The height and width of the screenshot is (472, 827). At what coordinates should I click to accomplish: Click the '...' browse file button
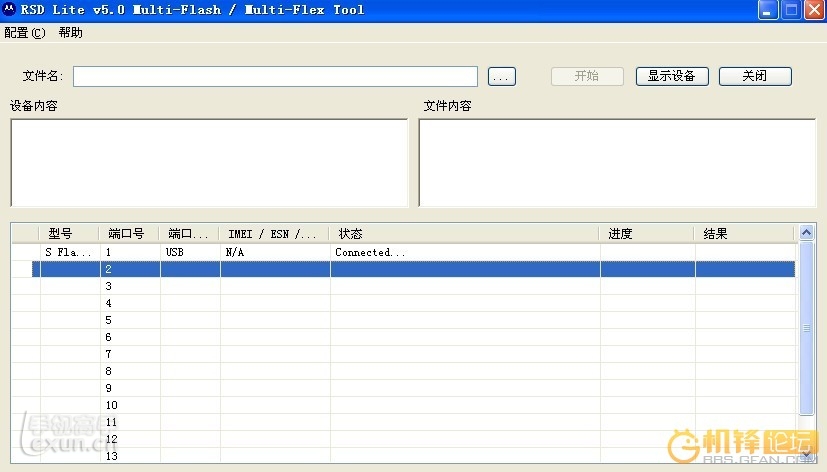tap(502, 76)
